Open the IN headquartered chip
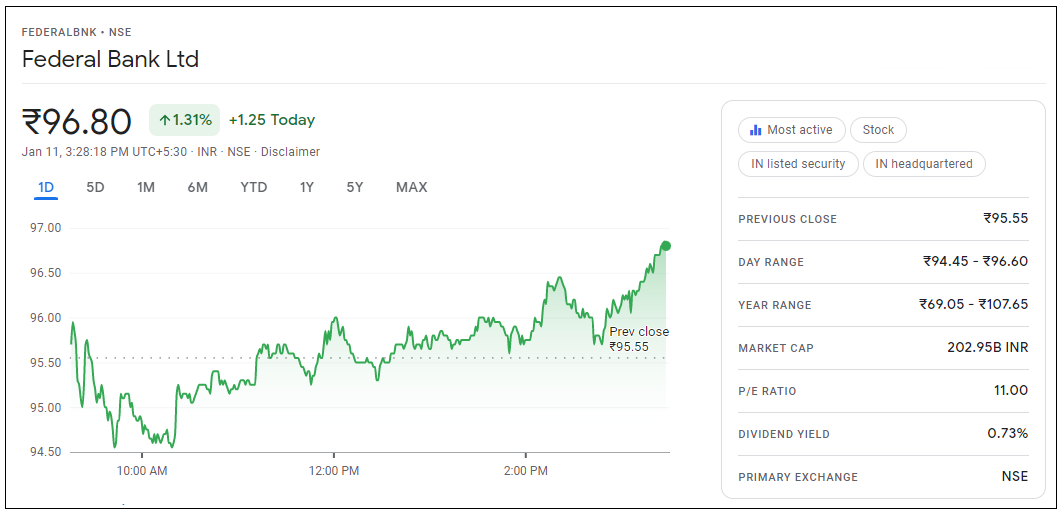The image size is (1061, 515). [924, 164]
